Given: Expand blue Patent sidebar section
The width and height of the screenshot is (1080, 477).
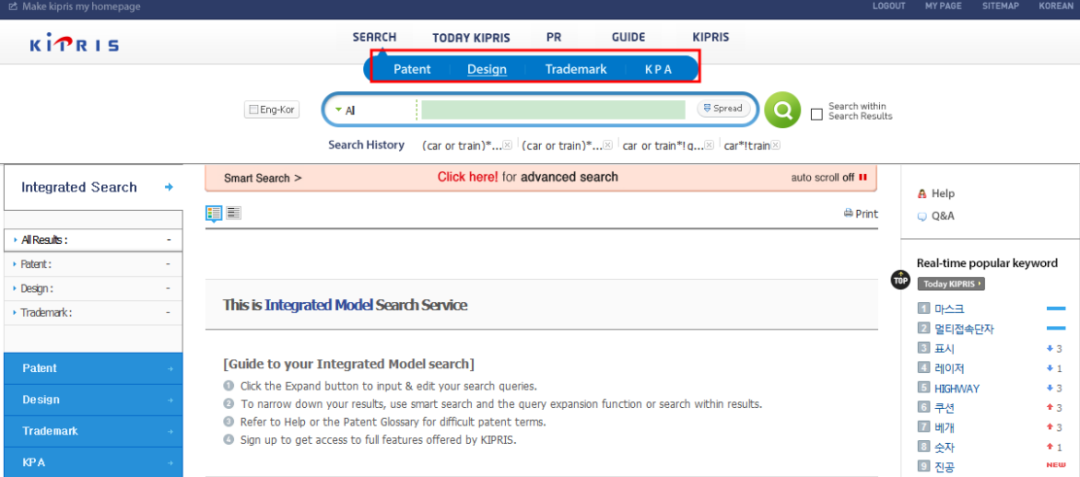Looking at the screenshot, I should (93, 368).
